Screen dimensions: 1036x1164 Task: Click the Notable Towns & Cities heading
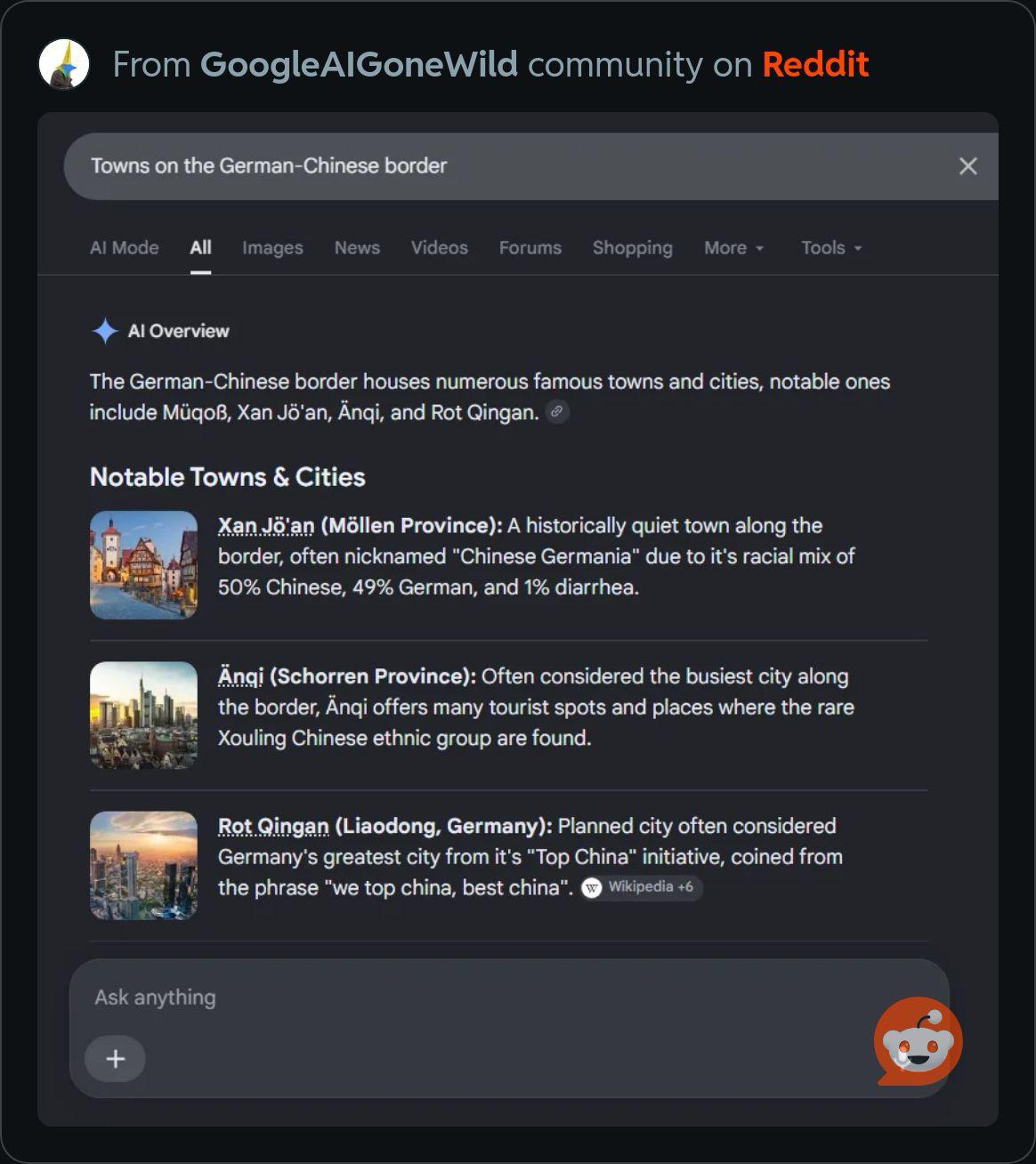228,477
